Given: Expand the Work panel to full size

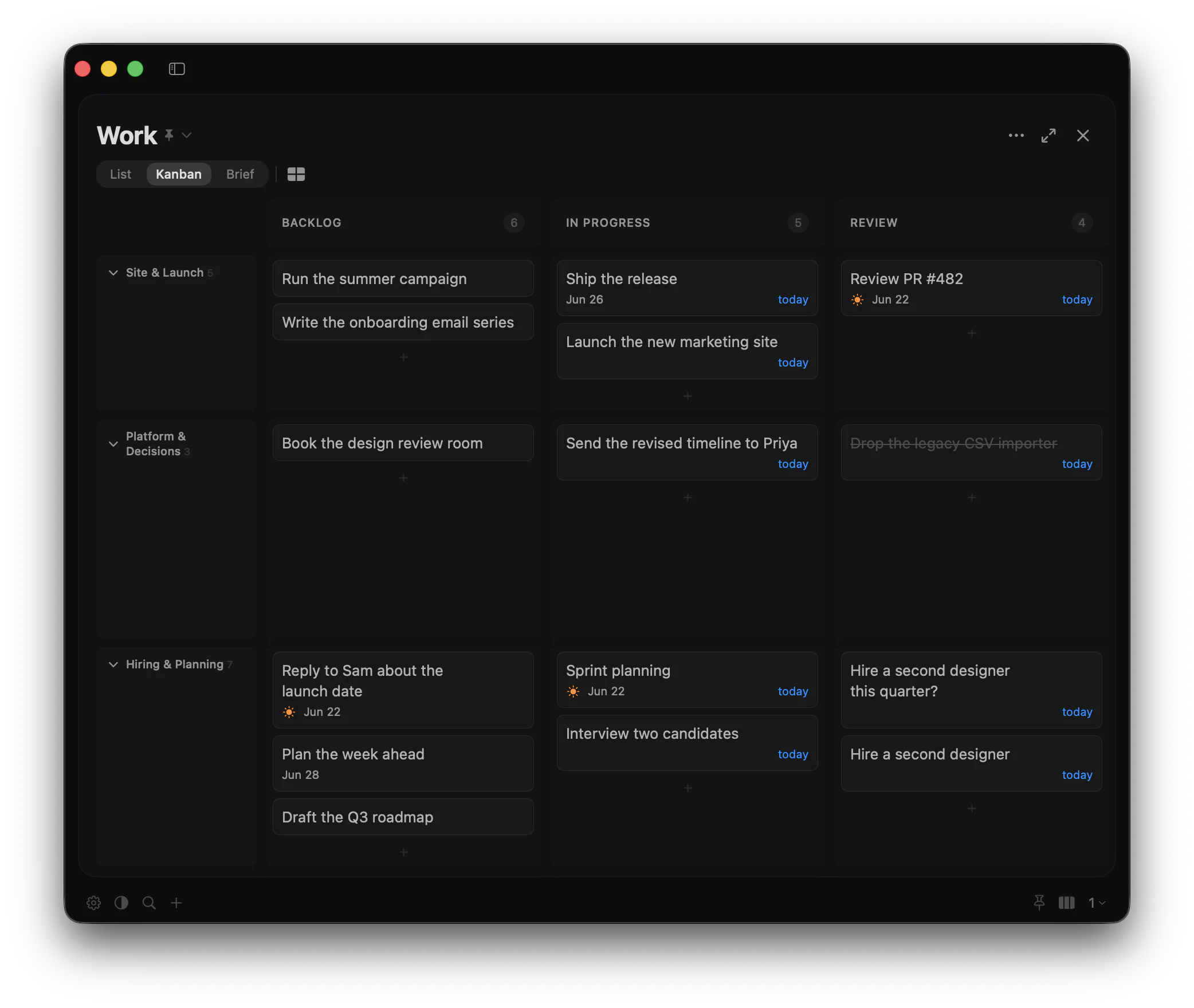Looking at the screenshot, I should 1048,136.
